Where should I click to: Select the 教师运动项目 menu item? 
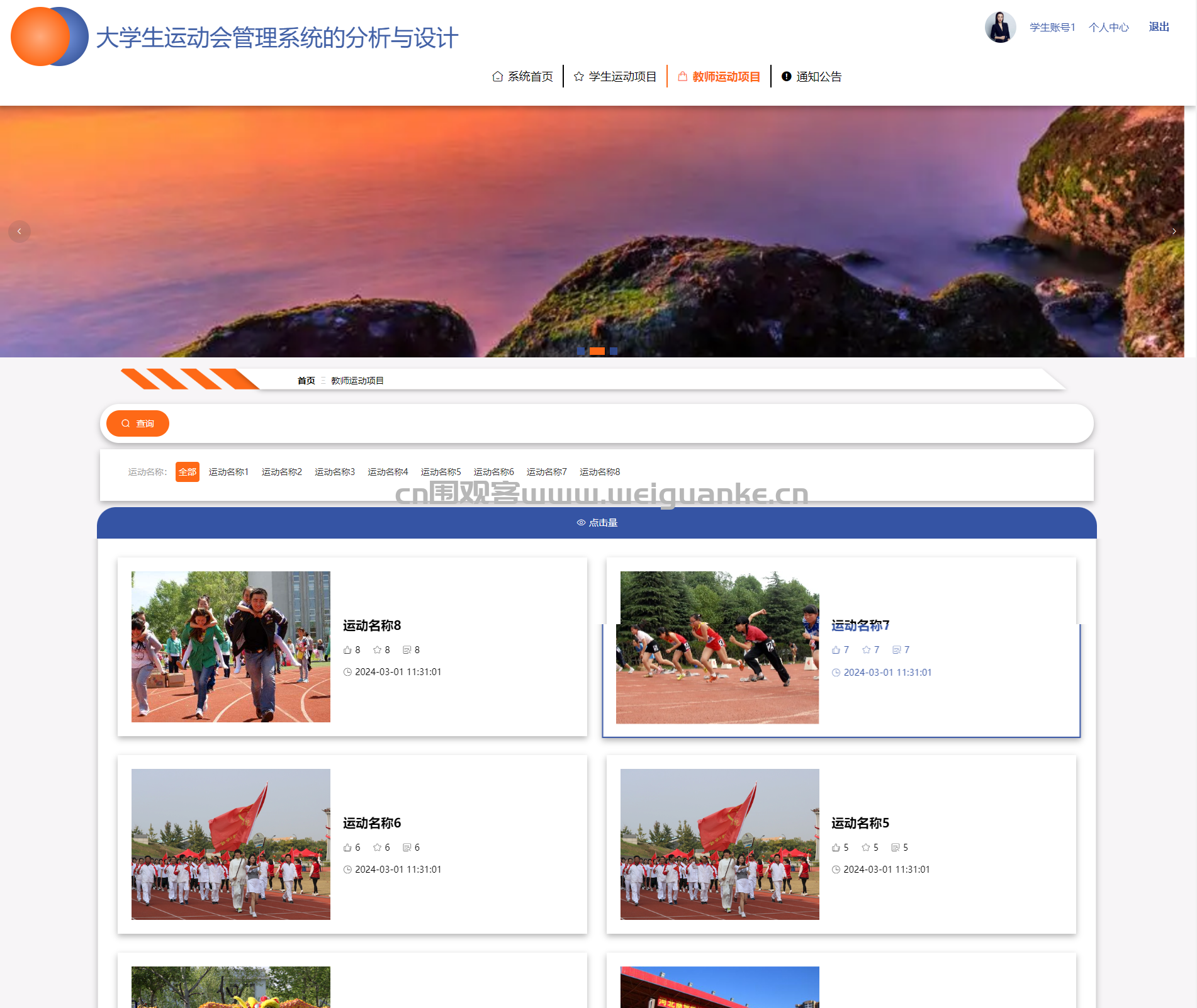tap(719, 76)
